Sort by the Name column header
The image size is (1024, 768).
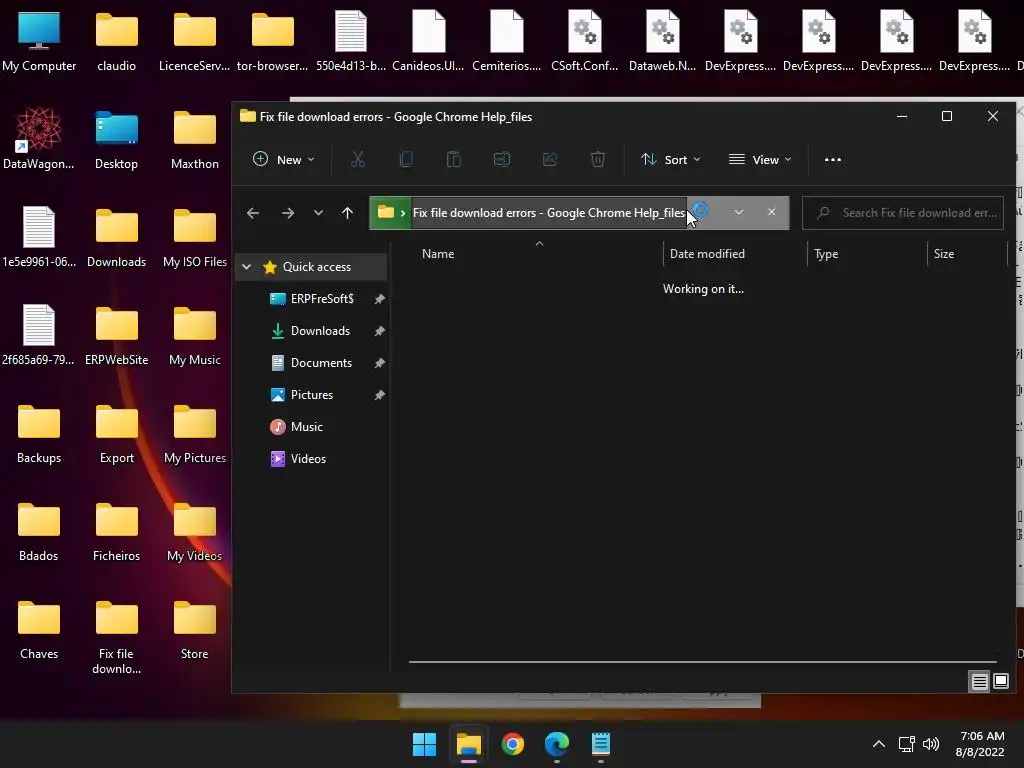(x=438, y=254)
